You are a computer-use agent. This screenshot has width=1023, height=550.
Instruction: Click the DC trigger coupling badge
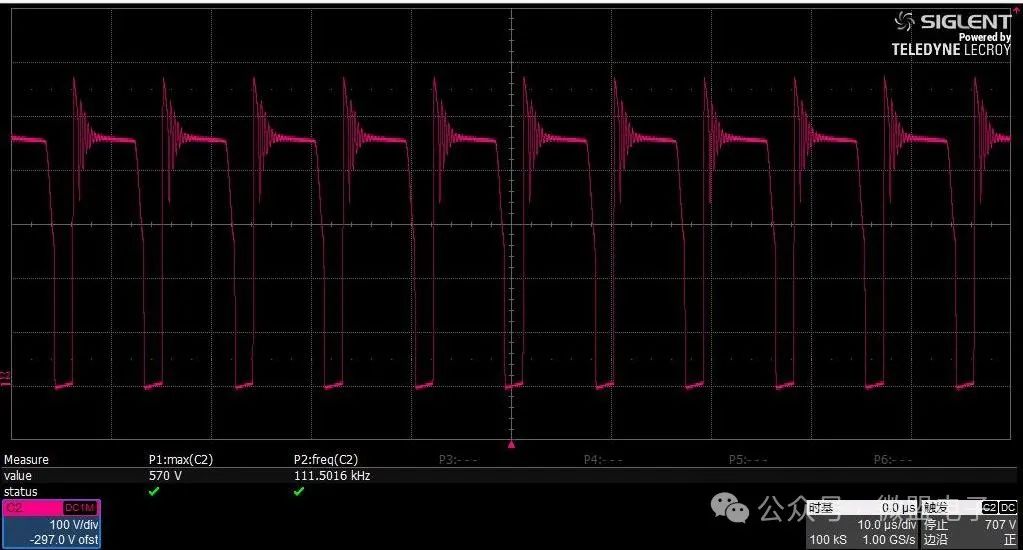[1008, 508]
